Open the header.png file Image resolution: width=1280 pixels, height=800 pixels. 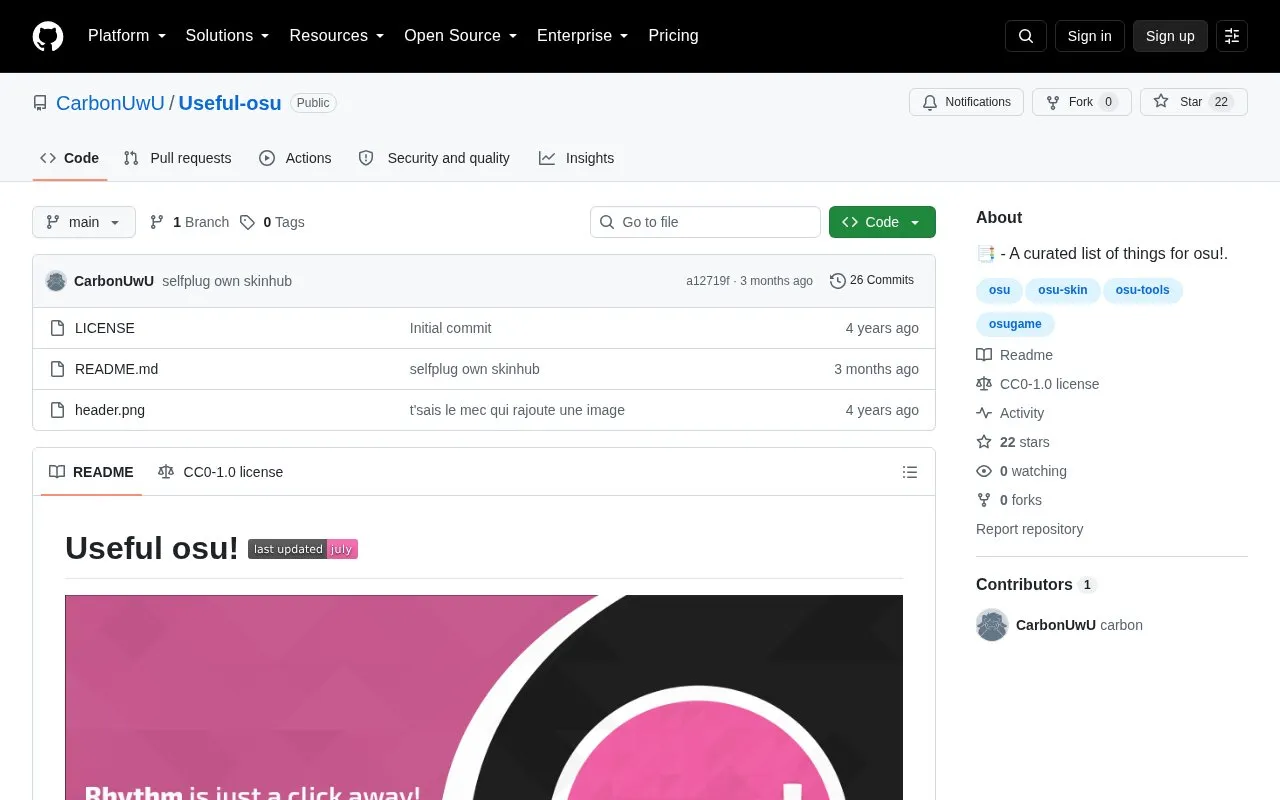pos(110,410)
